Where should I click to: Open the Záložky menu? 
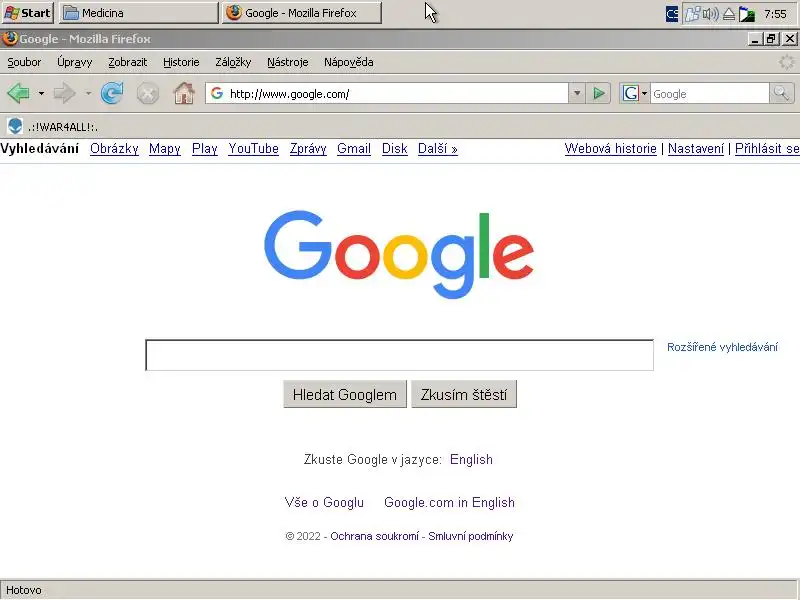point(233,62)
